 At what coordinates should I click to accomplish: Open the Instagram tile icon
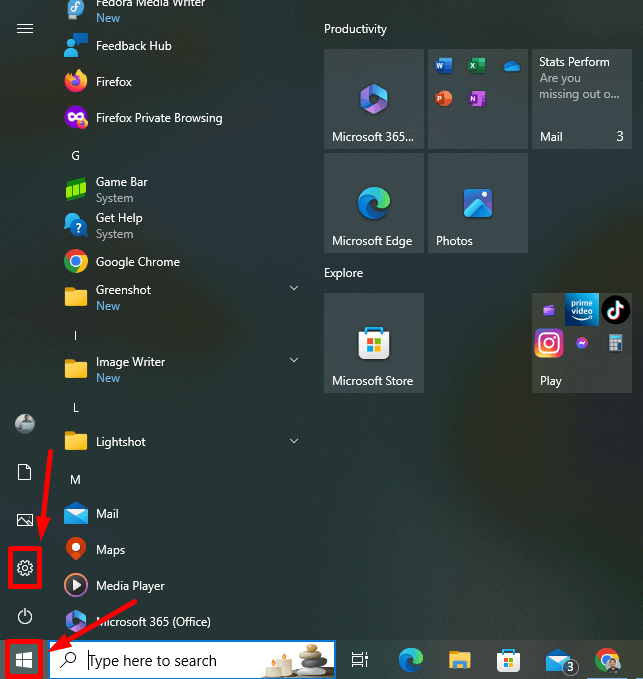[x=548, y=344]
